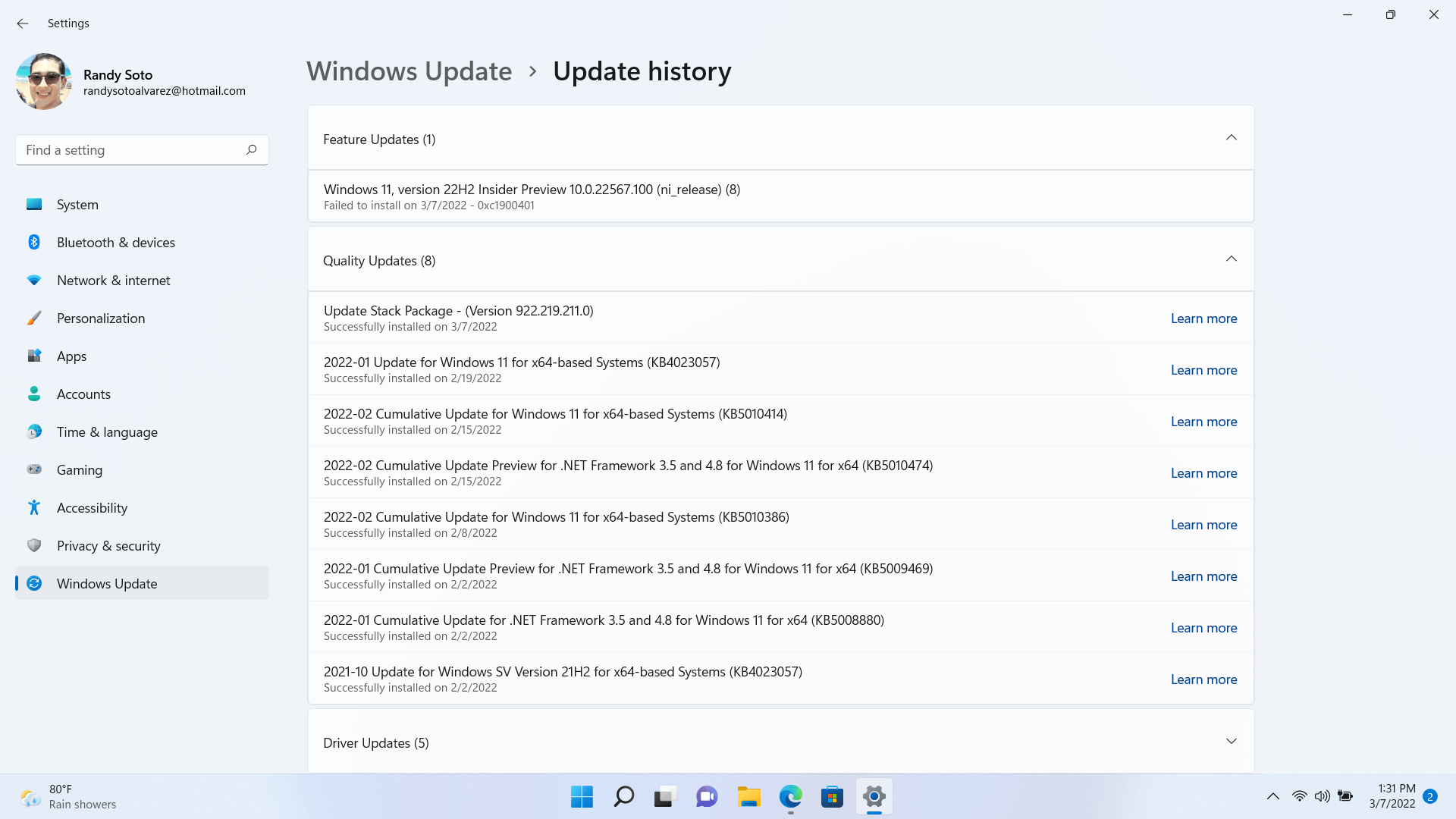Click the taskbar search icon

[623, 797]
